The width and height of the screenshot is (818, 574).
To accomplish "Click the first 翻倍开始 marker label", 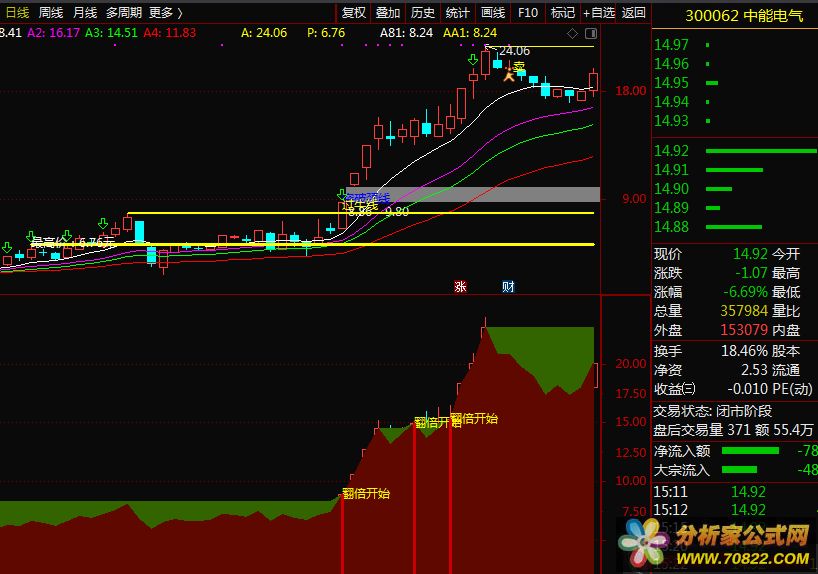I will (x=366, y=494).
